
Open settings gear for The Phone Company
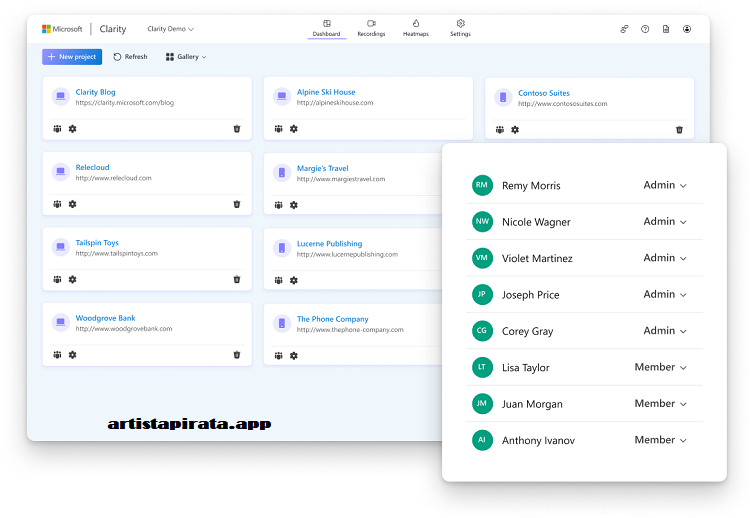point(294,356)
